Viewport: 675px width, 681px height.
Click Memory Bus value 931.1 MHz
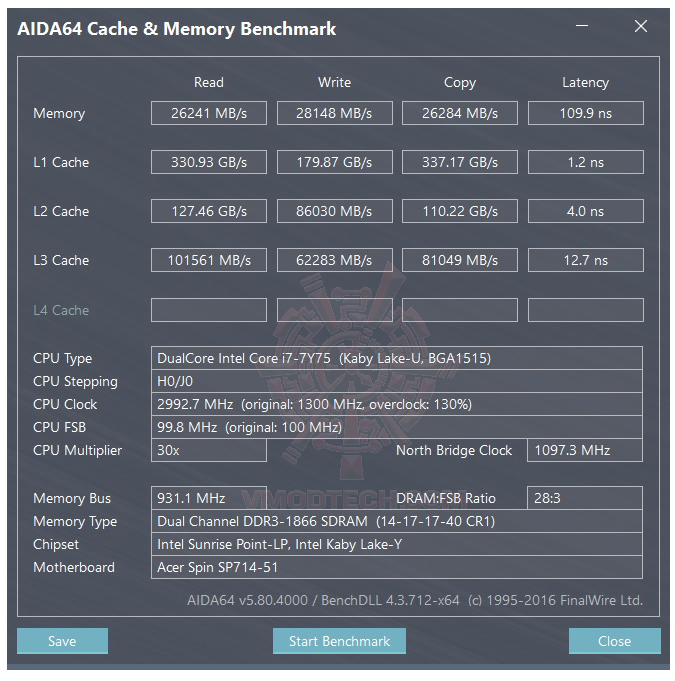209,498
